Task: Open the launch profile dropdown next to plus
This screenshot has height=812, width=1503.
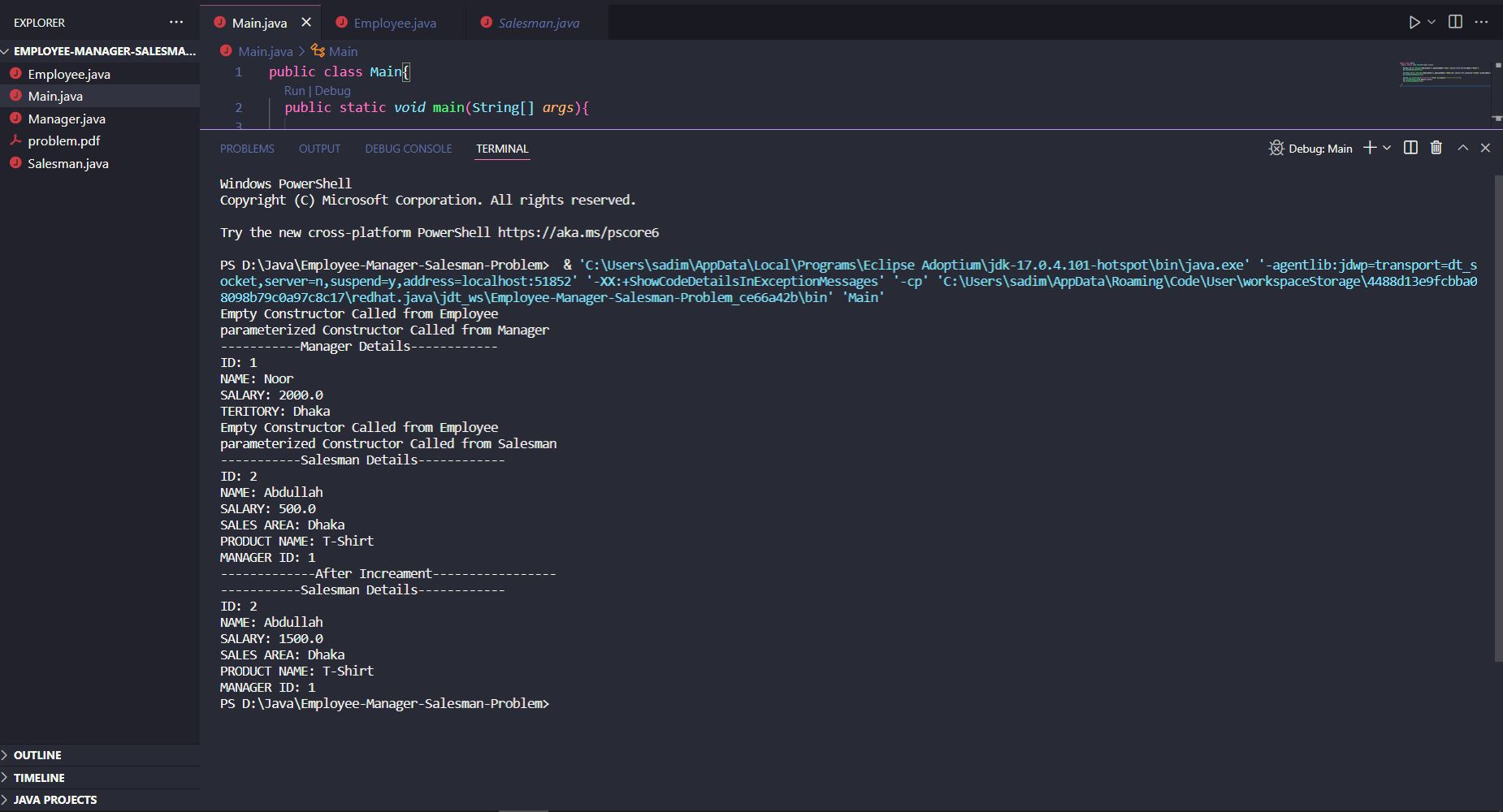Action: [x=1387, y=148]
